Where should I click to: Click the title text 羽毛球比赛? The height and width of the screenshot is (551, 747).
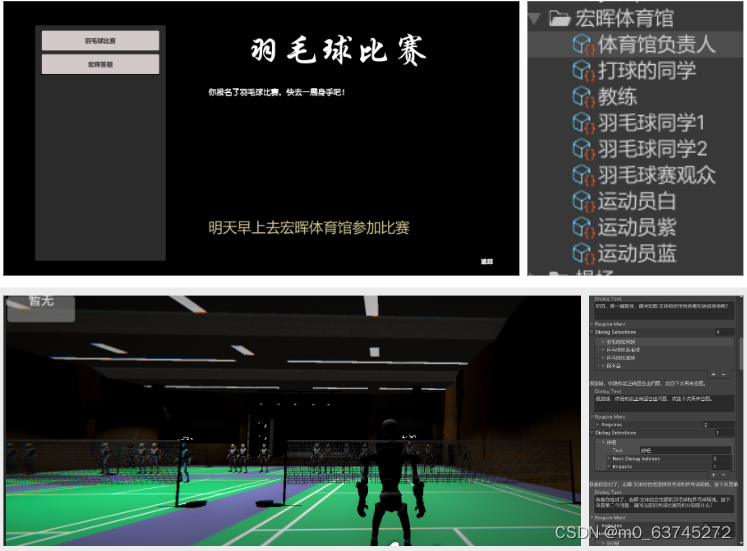(339, 50)
